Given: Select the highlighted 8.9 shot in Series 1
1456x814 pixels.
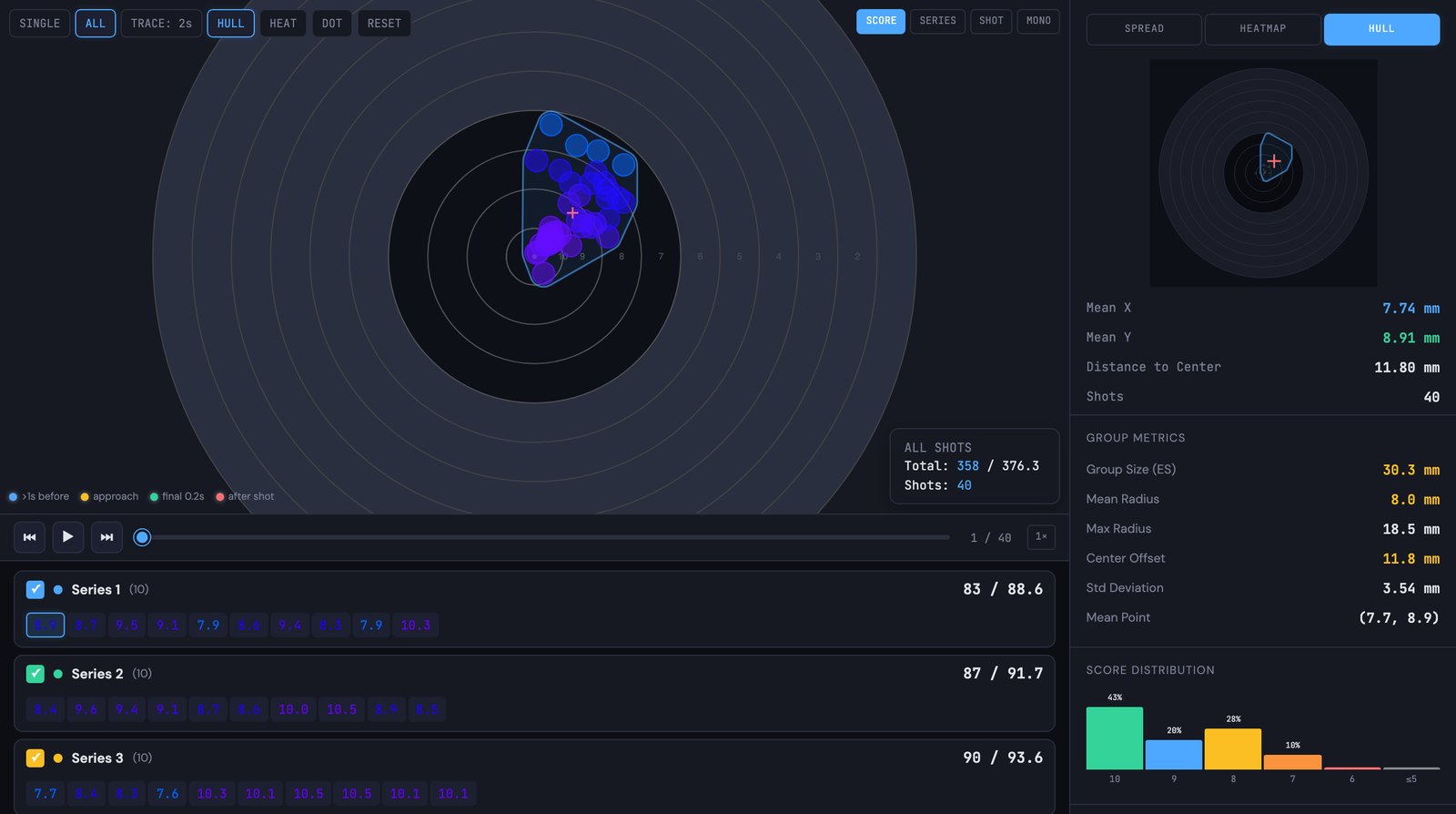Looking at the screenshot, I should pos(45,626).
